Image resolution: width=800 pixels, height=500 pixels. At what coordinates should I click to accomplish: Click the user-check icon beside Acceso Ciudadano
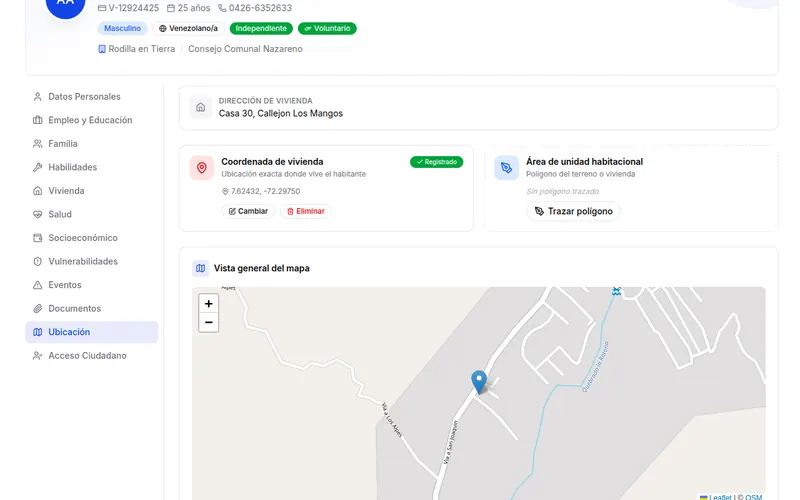click(37, 355)
